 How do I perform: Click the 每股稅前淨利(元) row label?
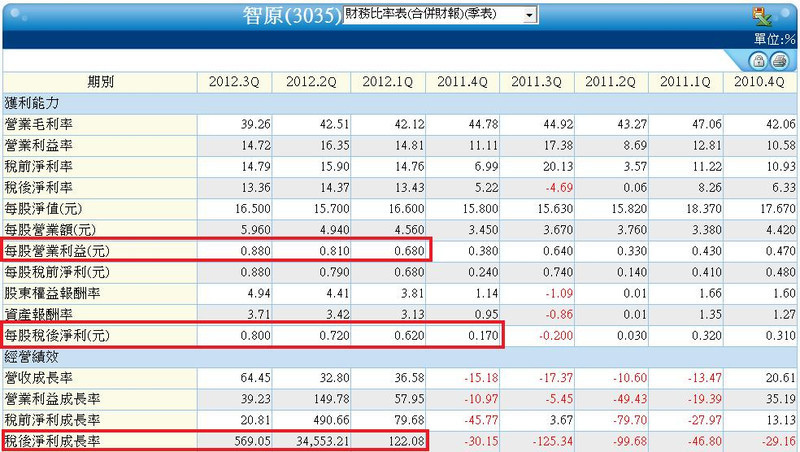(x=57, y=272)
